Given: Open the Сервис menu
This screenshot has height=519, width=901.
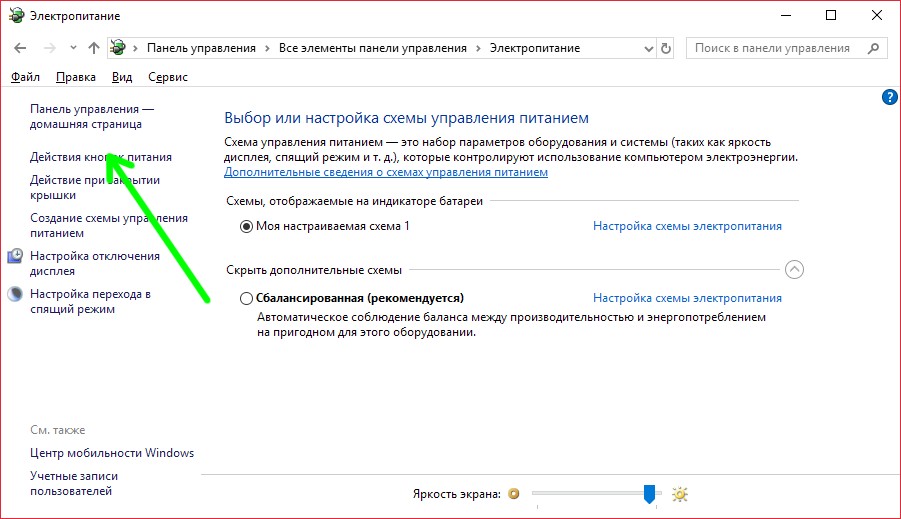Looking at the screenshot, I should [x=168, y=77].
